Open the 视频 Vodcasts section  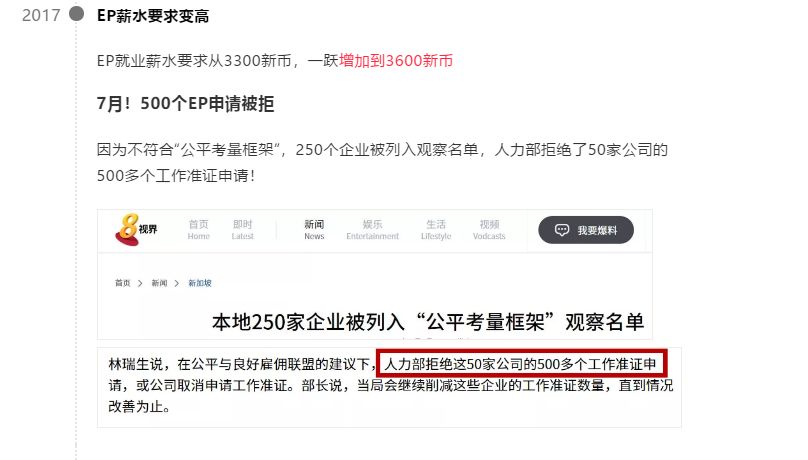(489, 230)
